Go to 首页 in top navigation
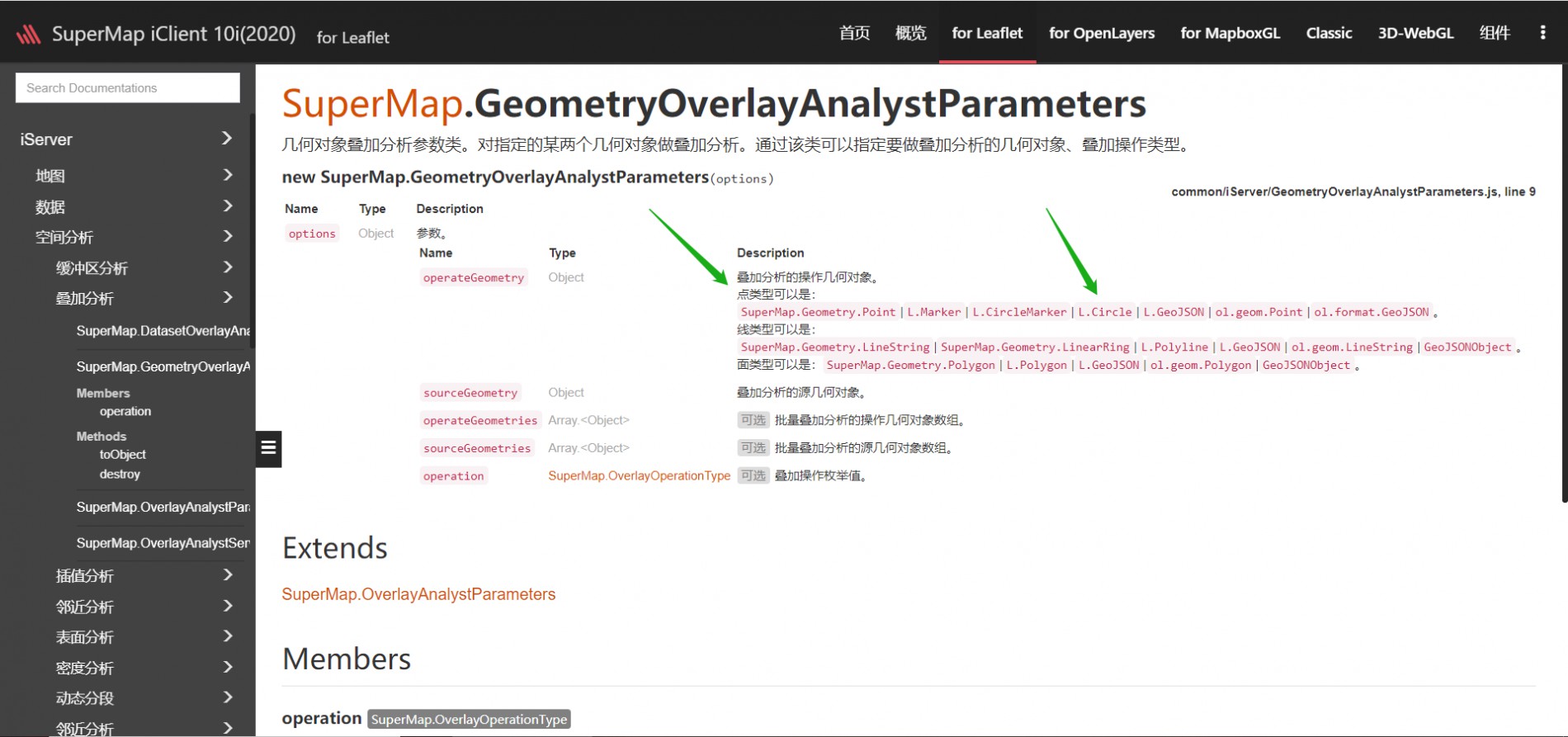The width and height of the screenshot is (1568, 737). click(854, 33)
